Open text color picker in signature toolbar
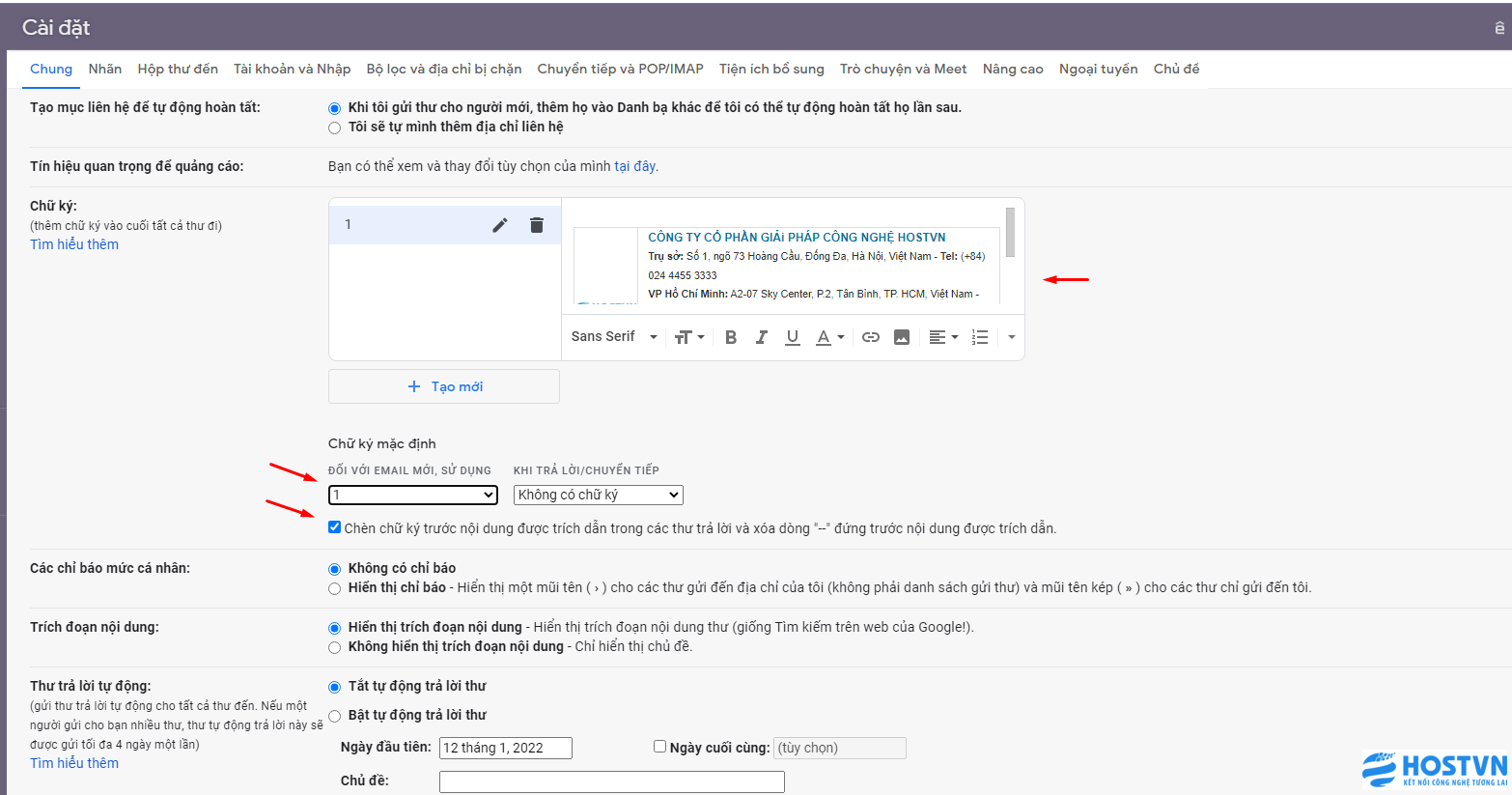Screen dimensions: 1512x795 click(x=829, y=337)
